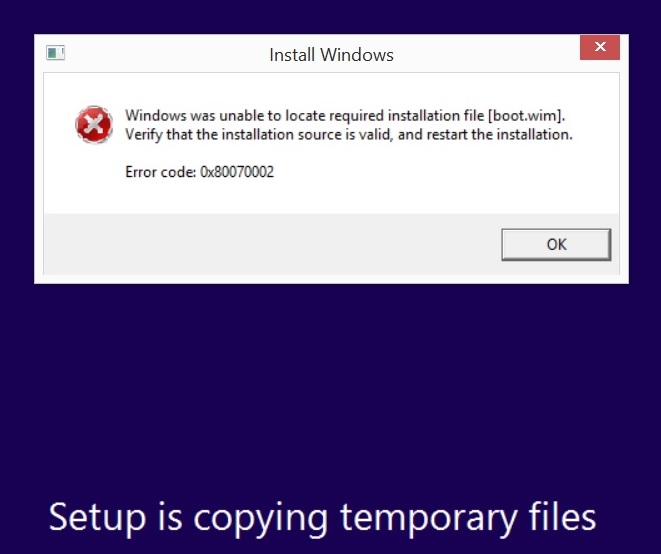Click the red error X icon

[94, 125]
